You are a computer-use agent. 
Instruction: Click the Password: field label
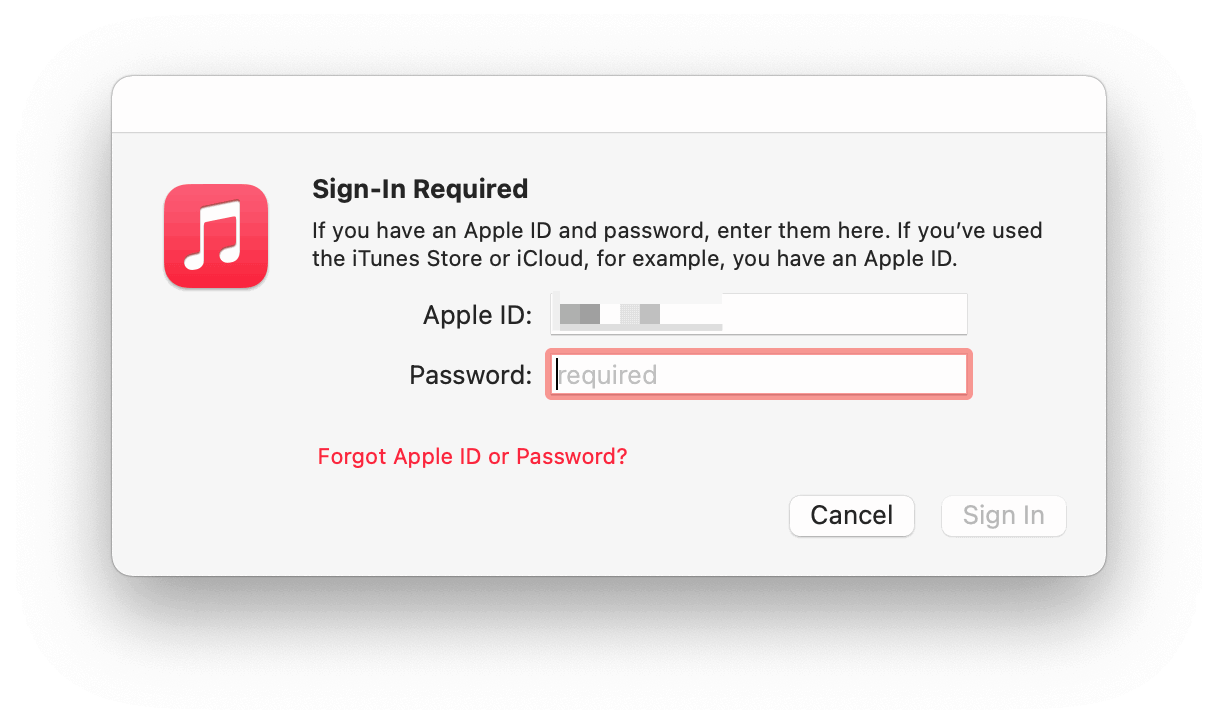470,376
